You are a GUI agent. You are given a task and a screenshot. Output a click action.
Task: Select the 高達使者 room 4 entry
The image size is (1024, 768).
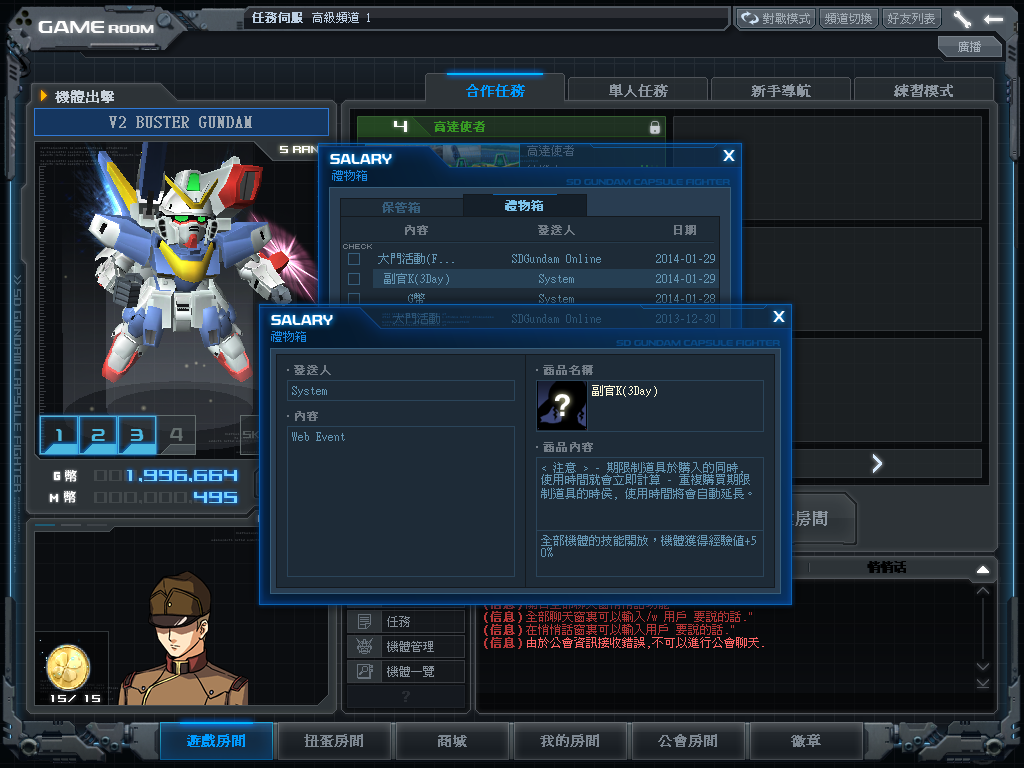511,127
